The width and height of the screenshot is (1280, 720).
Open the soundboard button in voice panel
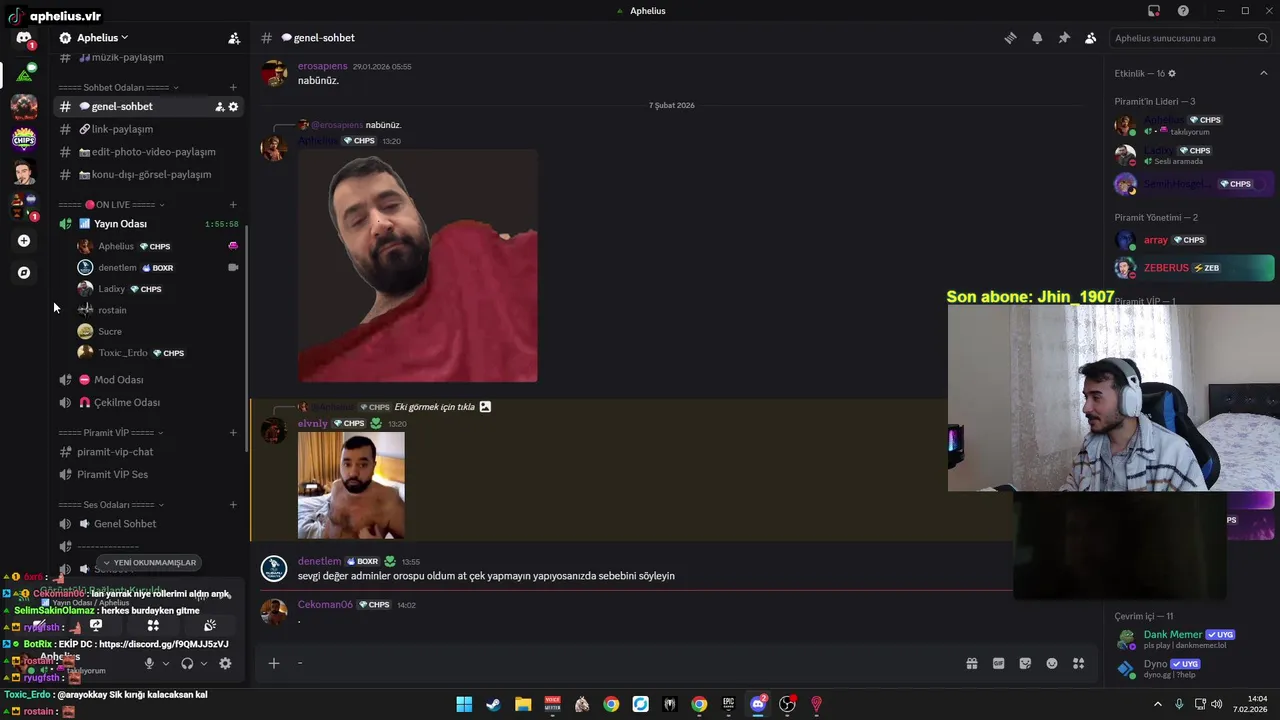pos(210,625)
